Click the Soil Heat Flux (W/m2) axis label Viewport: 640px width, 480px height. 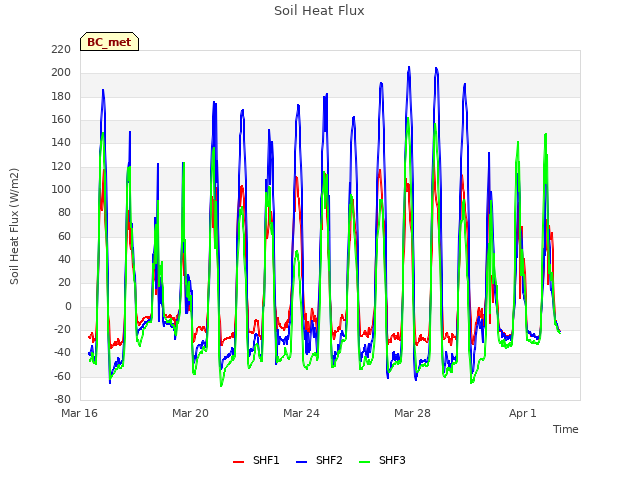tap(14, 226)
